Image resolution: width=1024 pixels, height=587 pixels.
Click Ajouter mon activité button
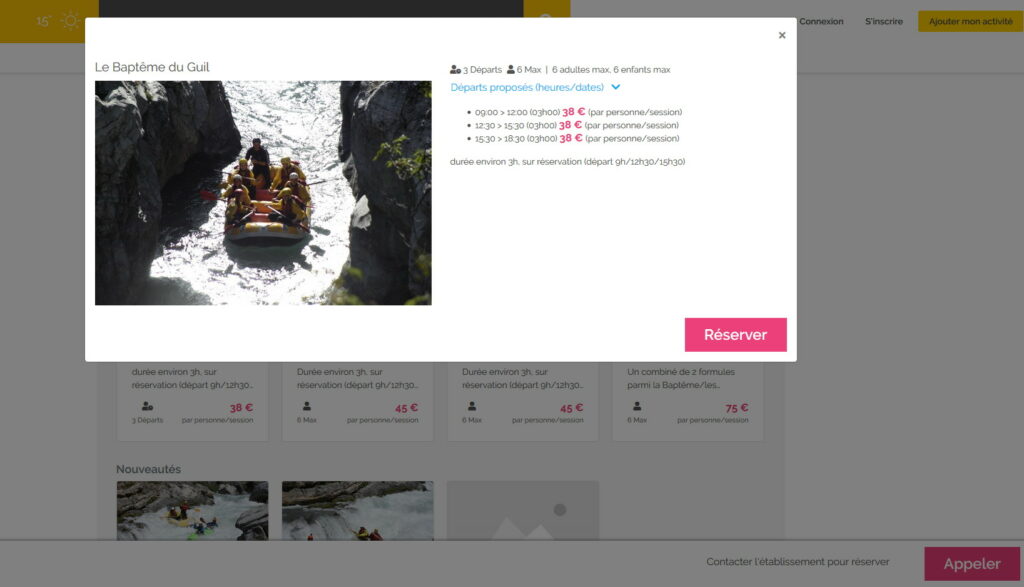tap(970, 21)
